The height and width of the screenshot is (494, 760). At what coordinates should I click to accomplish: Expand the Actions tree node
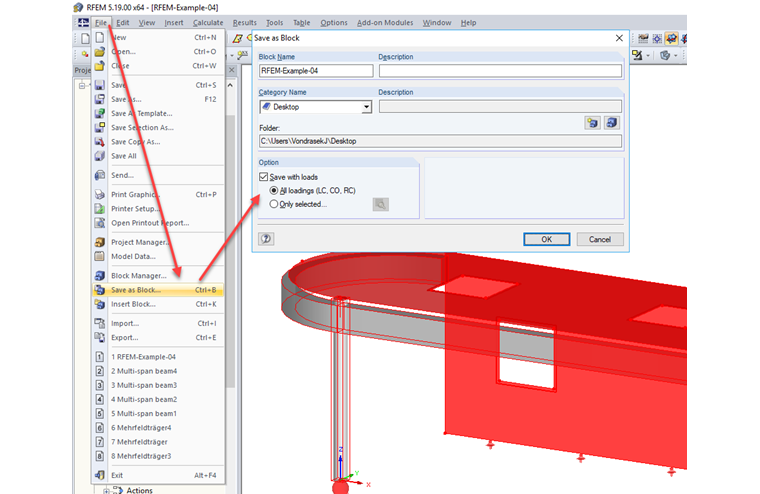107,491
